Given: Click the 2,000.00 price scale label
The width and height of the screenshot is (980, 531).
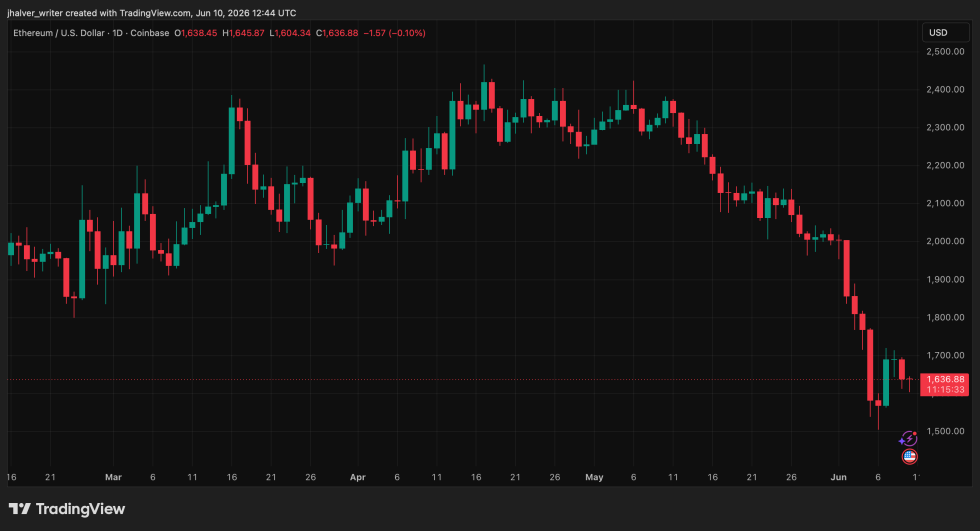Looking at the screenshot, I should click(945, 241).
